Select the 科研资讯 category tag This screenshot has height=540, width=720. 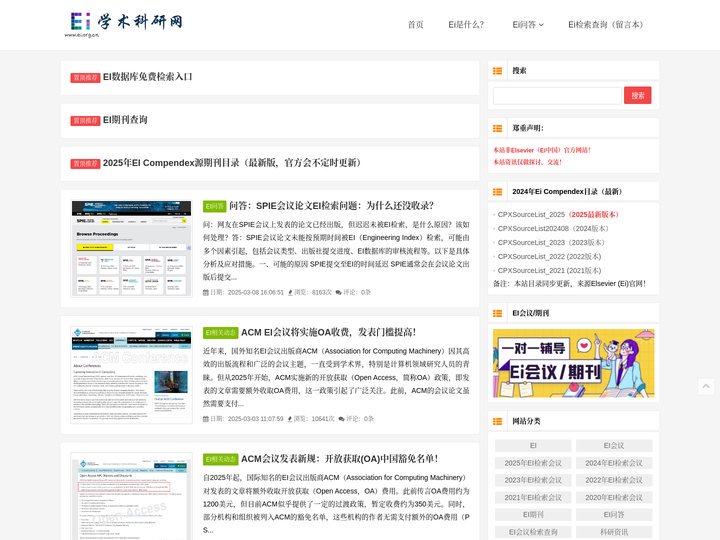614,532
